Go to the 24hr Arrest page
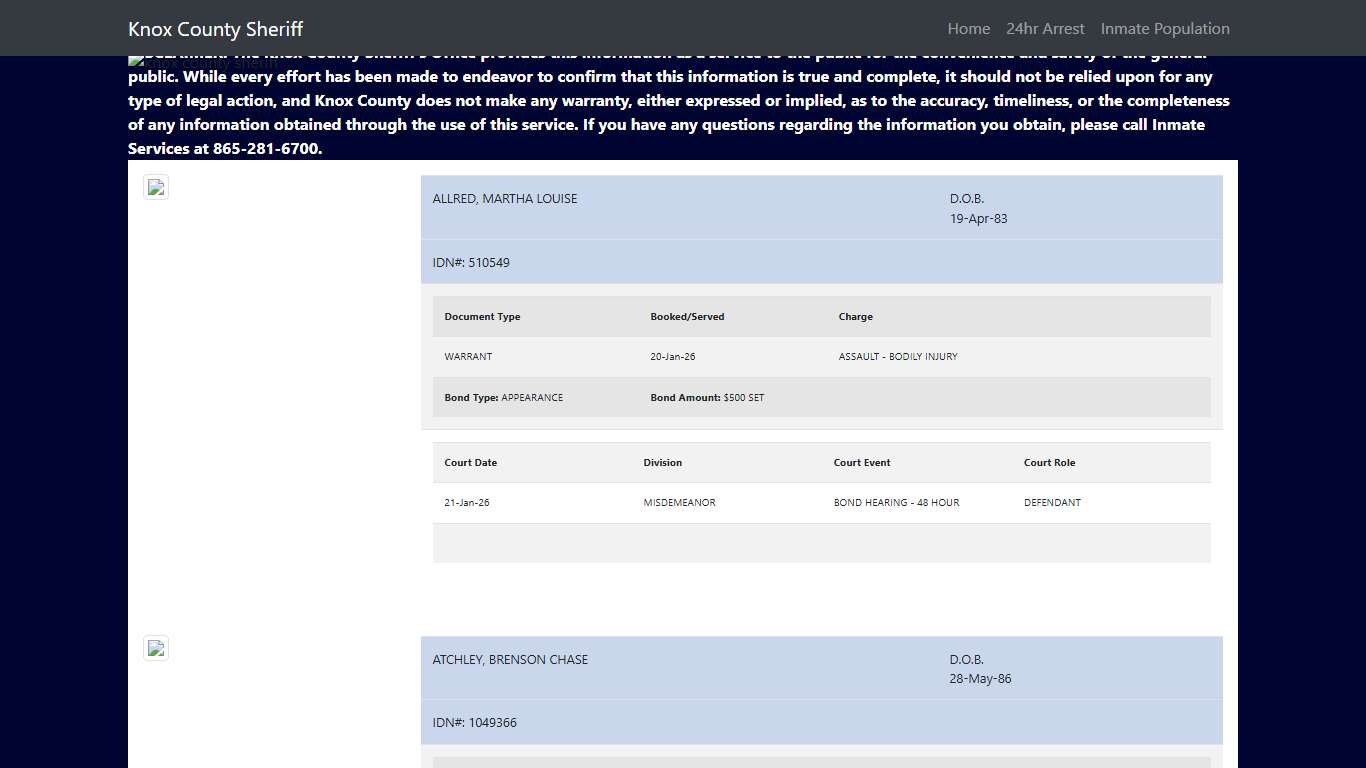Image resolution: width=1366 pixels, height=768 pixels. (1045, 28)
